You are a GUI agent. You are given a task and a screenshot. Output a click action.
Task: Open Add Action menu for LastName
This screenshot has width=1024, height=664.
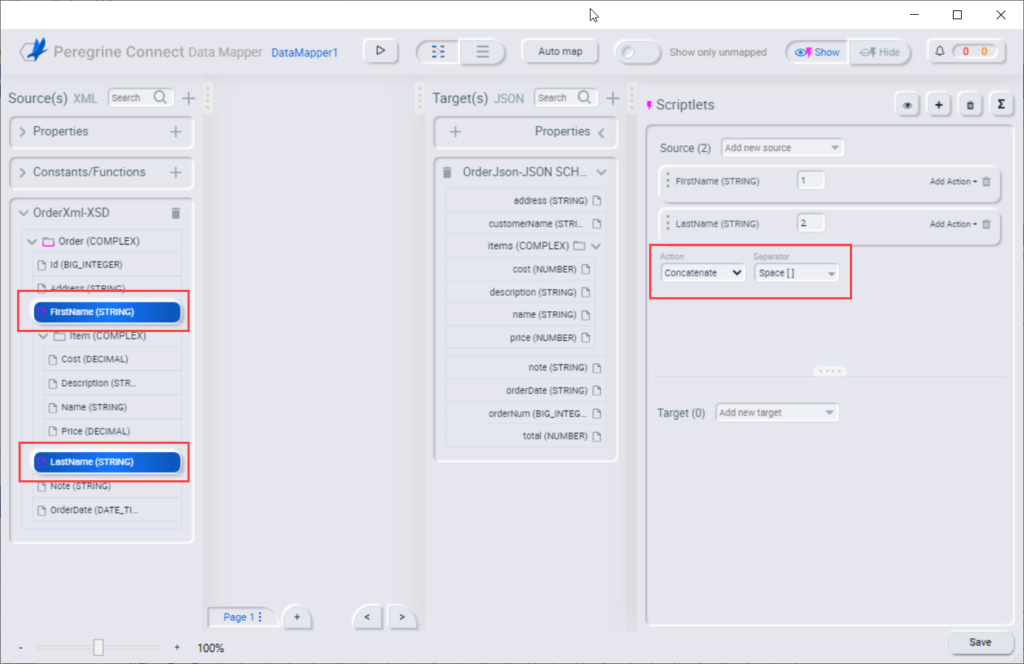(x=953, y=224)
